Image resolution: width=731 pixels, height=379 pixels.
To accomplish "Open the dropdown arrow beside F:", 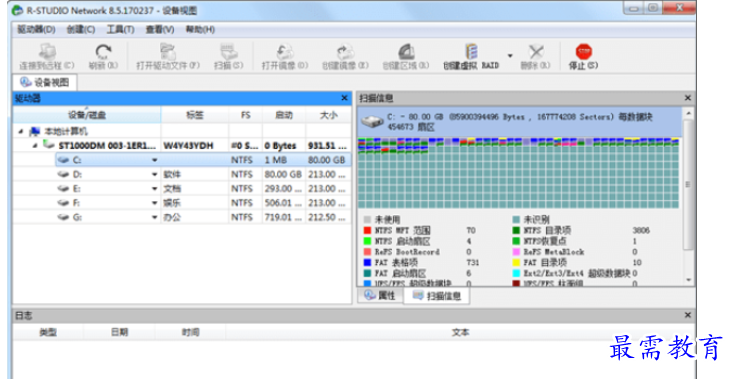I will [154, 203].
